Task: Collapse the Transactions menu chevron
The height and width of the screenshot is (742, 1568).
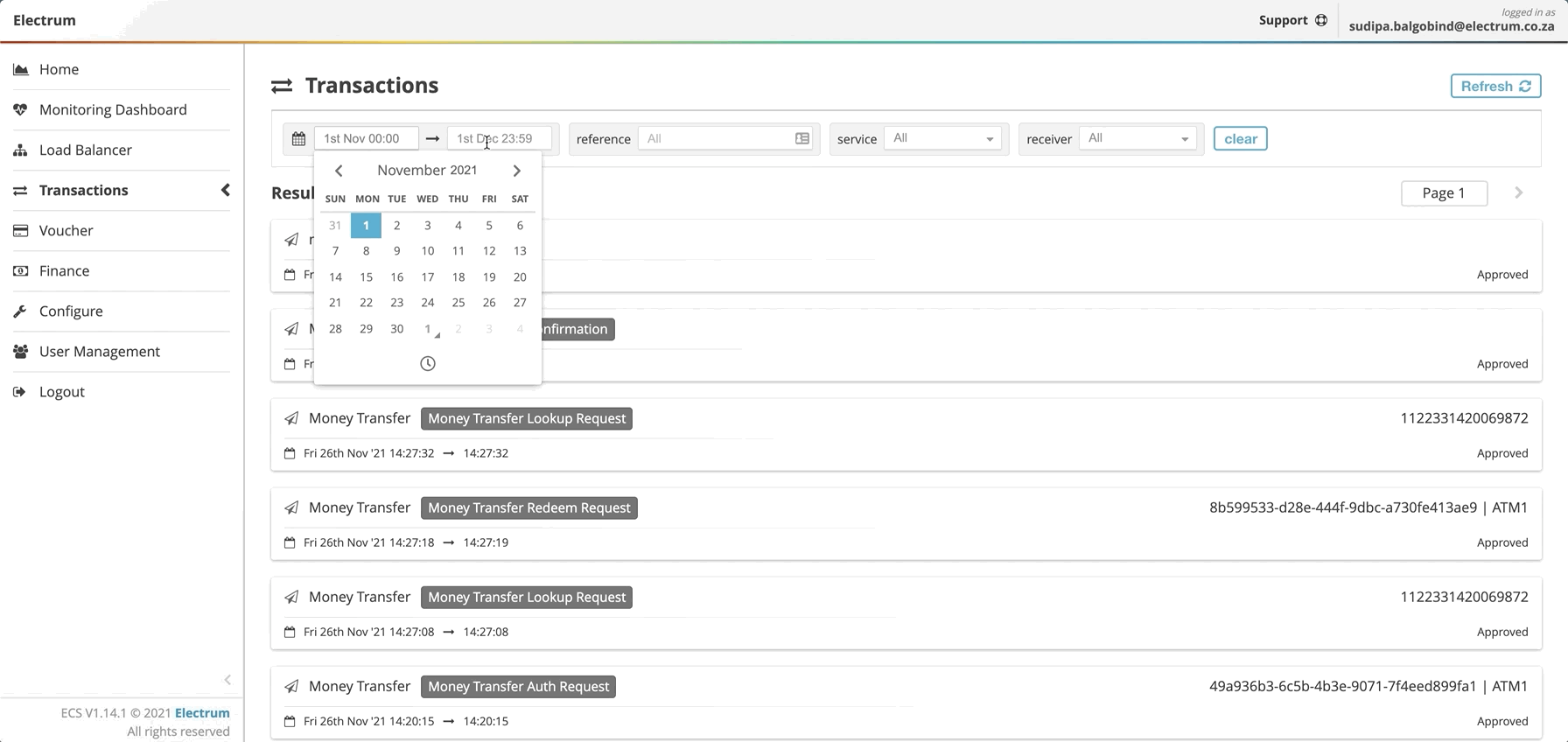Action: pos(225,190)
